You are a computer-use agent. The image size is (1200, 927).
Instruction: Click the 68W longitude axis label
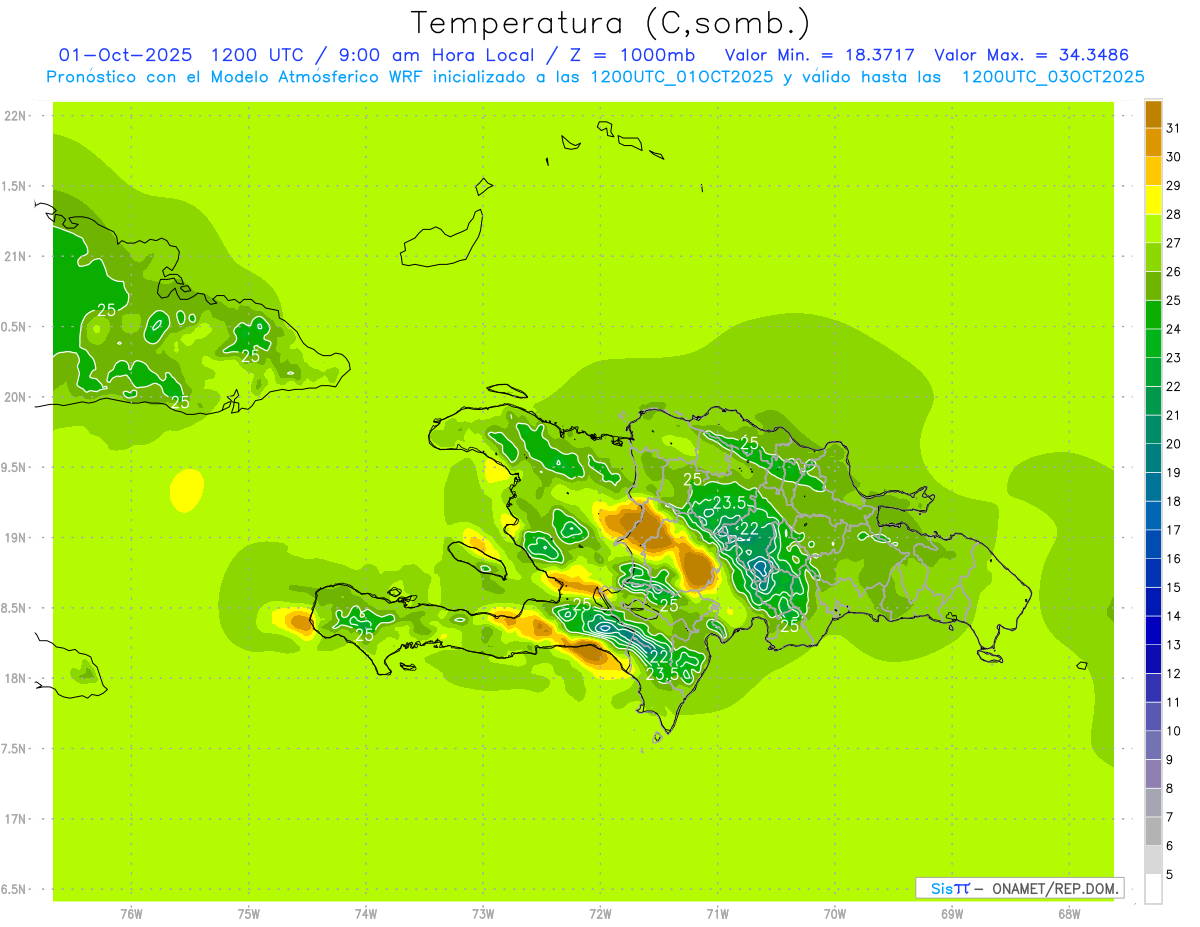[x=1068, y=913]
